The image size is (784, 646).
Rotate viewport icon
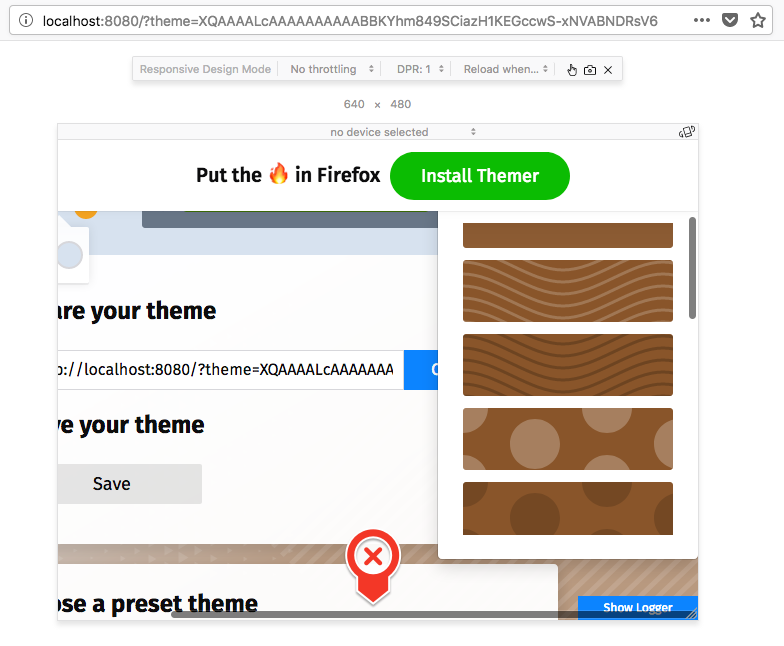pos(686,132)
